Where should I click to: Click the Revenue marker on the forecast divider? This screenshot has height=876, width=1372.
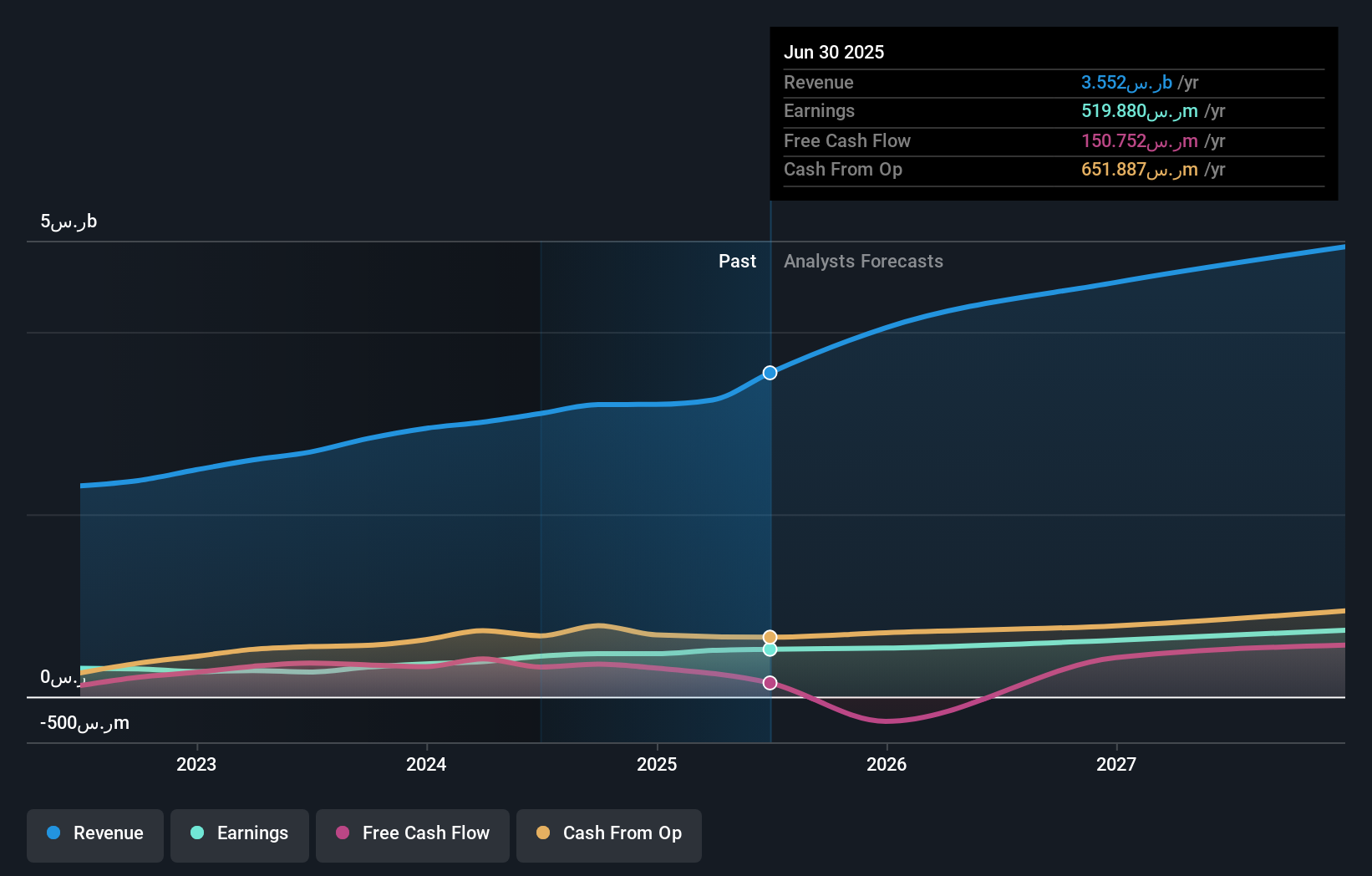(x=769, y=373)
